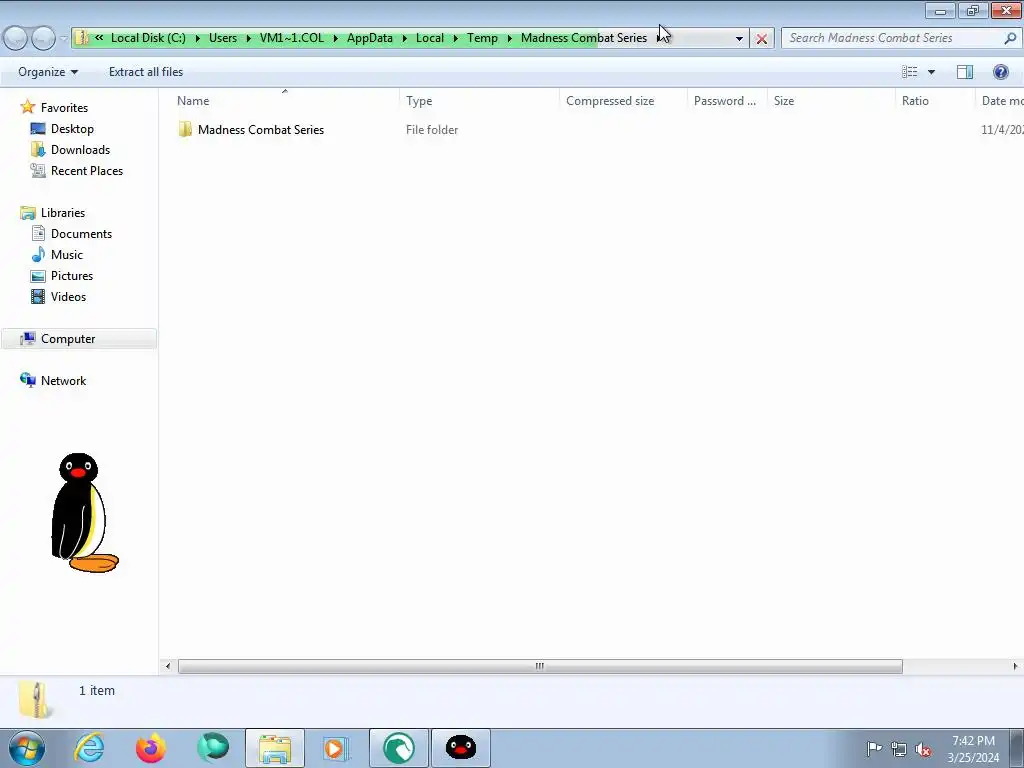Open the recent pages dropdown beside the Forward button

click(x=63, y=39)
